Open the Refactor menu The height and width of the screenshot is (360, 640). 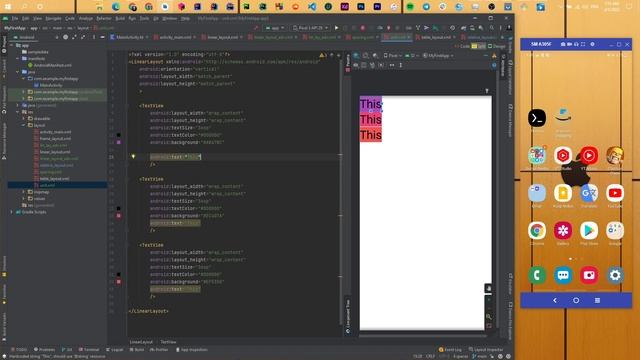point(104,18)
